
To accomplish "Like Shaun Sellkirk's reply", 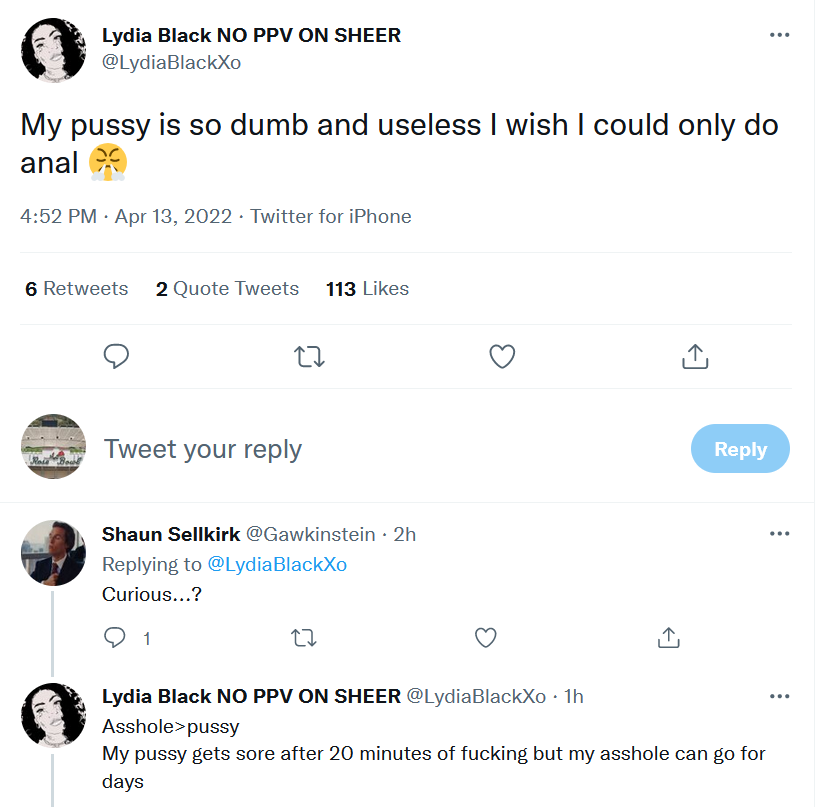I will pyautogui.click(x=485, y=637).
